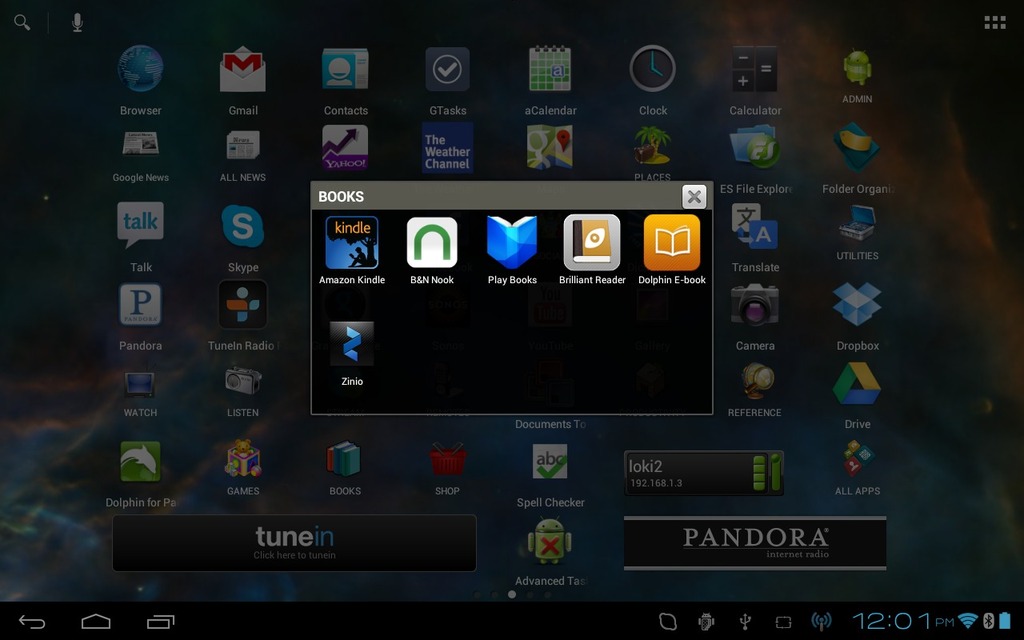The width and height of the screenshot is (1024, 640).
Task: Start voice search with microphone icon
Action: (77, 23)
